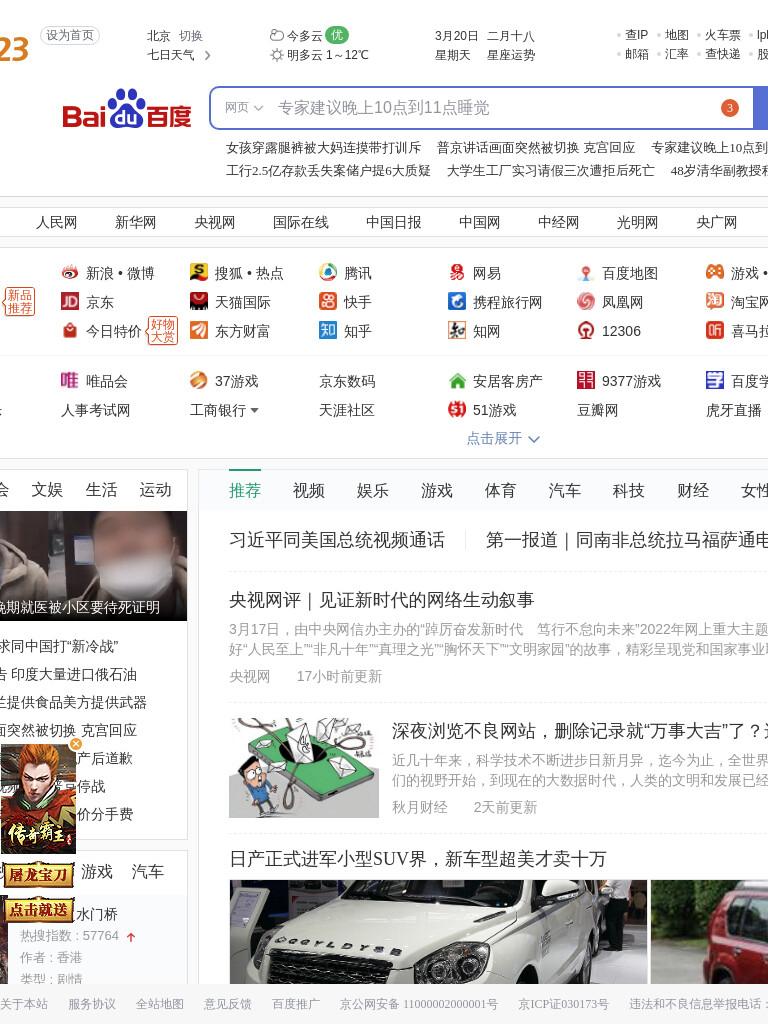
Task: Select the 推荐 news tab
Action: pos(245,490)
